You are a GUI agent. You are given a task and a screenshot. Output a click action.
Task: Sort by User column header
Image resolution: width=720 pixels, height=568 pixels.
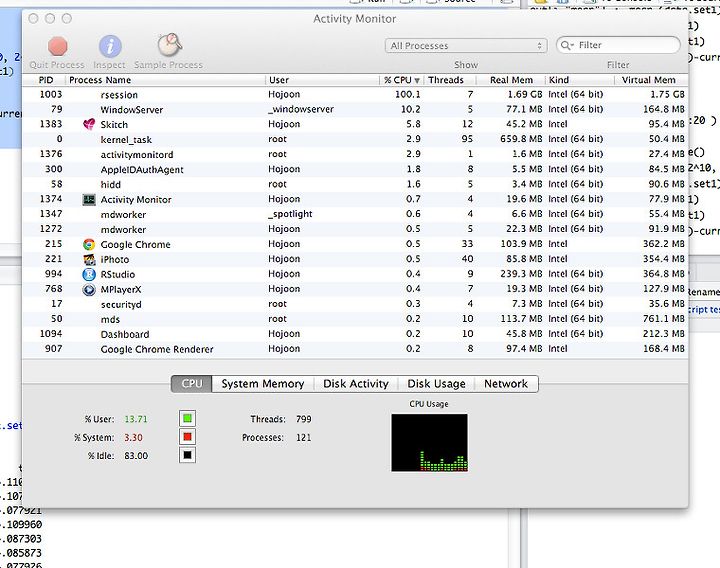coord(322,80)
